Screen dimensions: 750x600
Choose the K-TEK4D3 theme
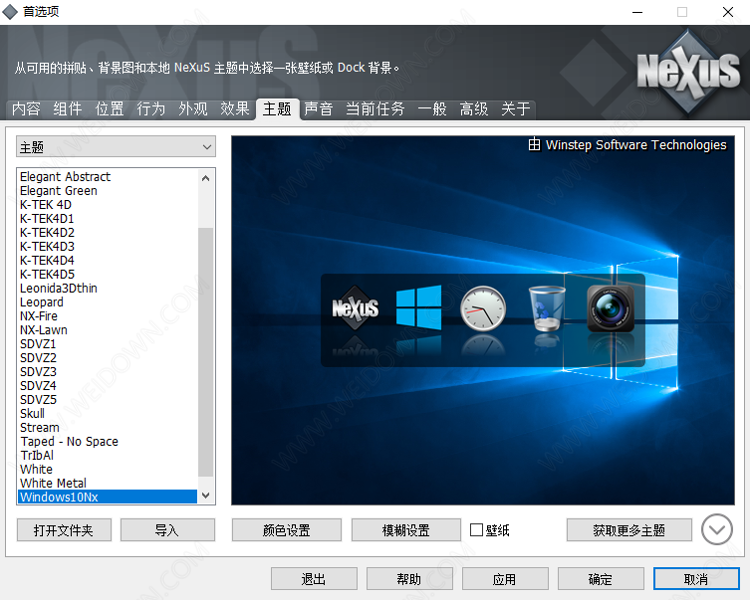[x=107, y=246]
